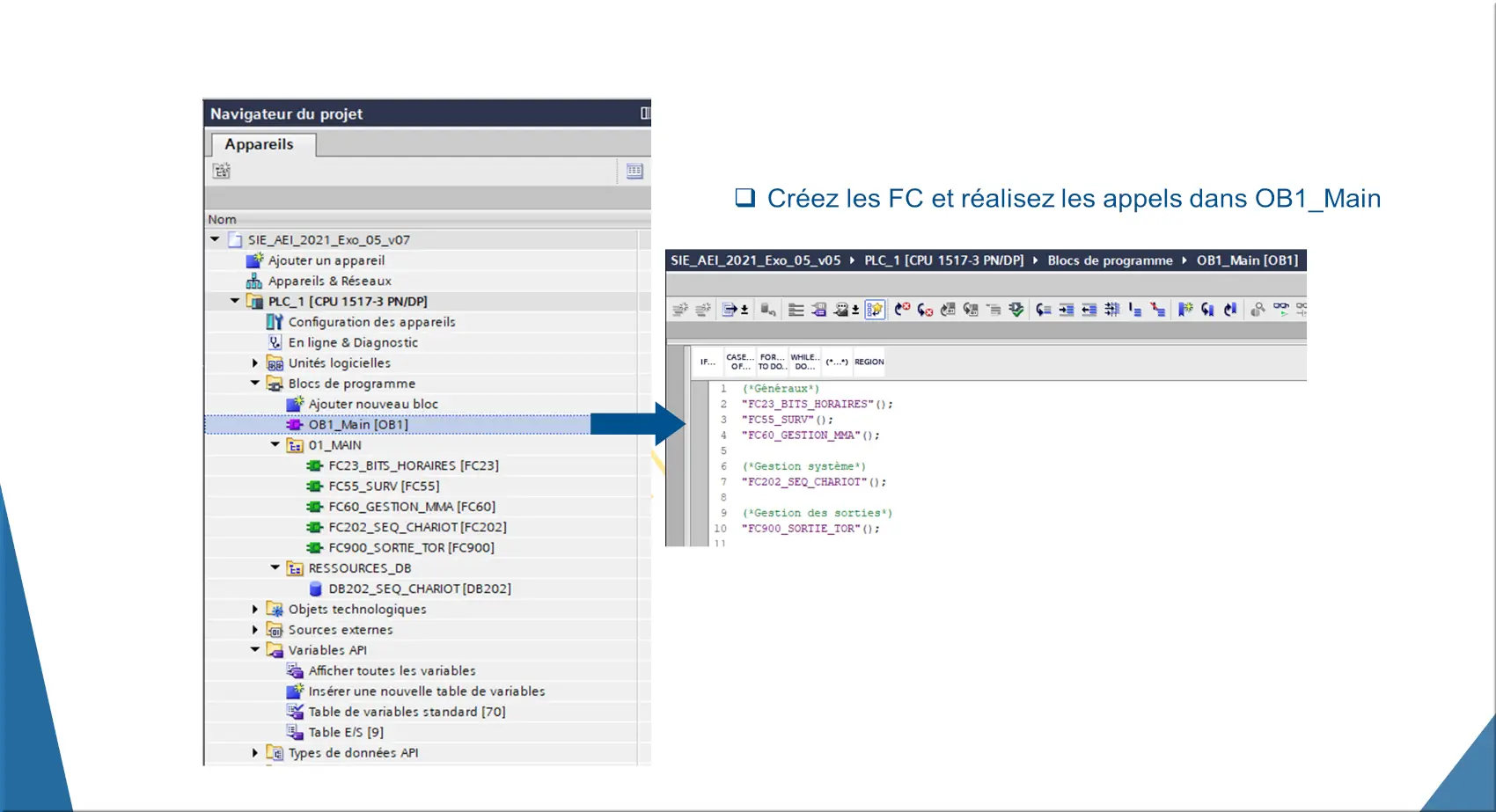Click the indent icon with right arrow

[x=1066, y=309]
